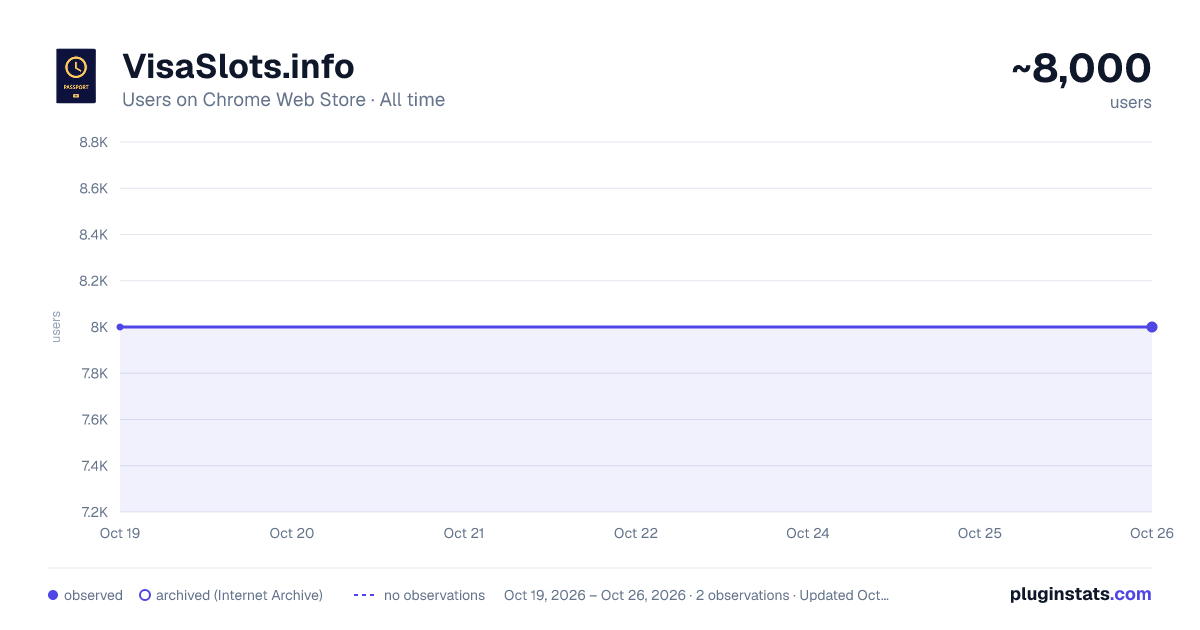Click the 8K y-axis label
The image size is (1200, 630).
click(99, 327)
